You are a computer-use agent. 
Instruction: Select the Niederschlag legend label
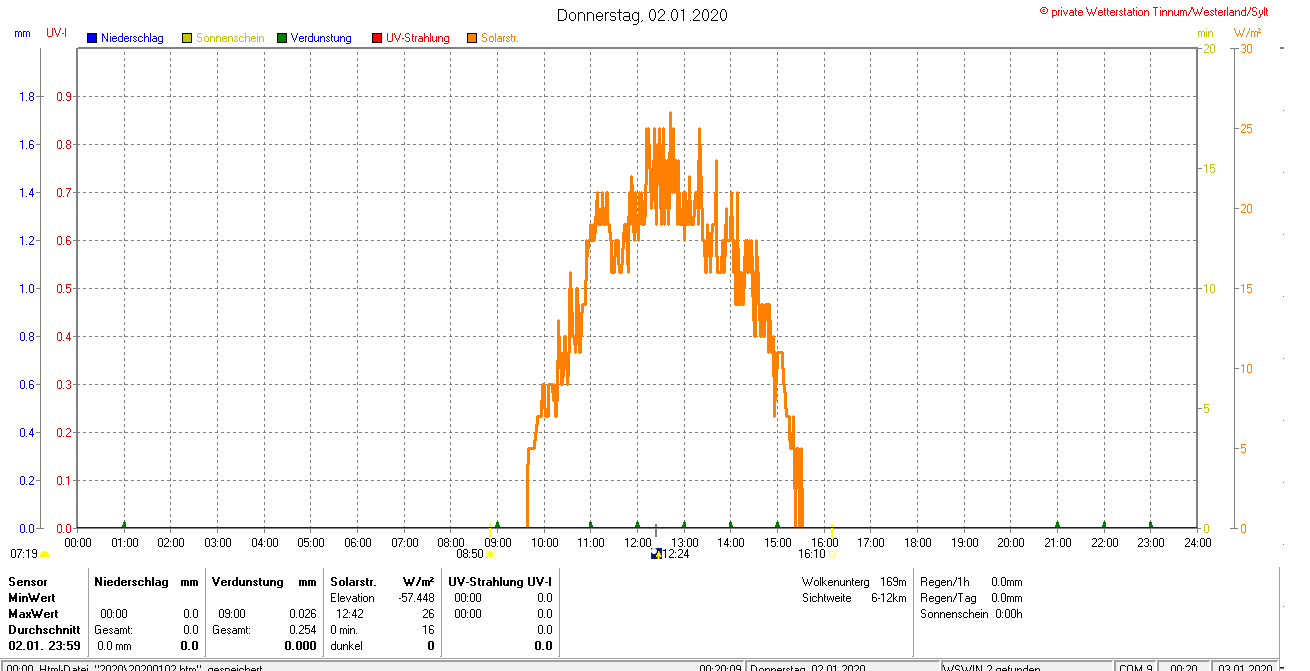(x=132, y=38)
